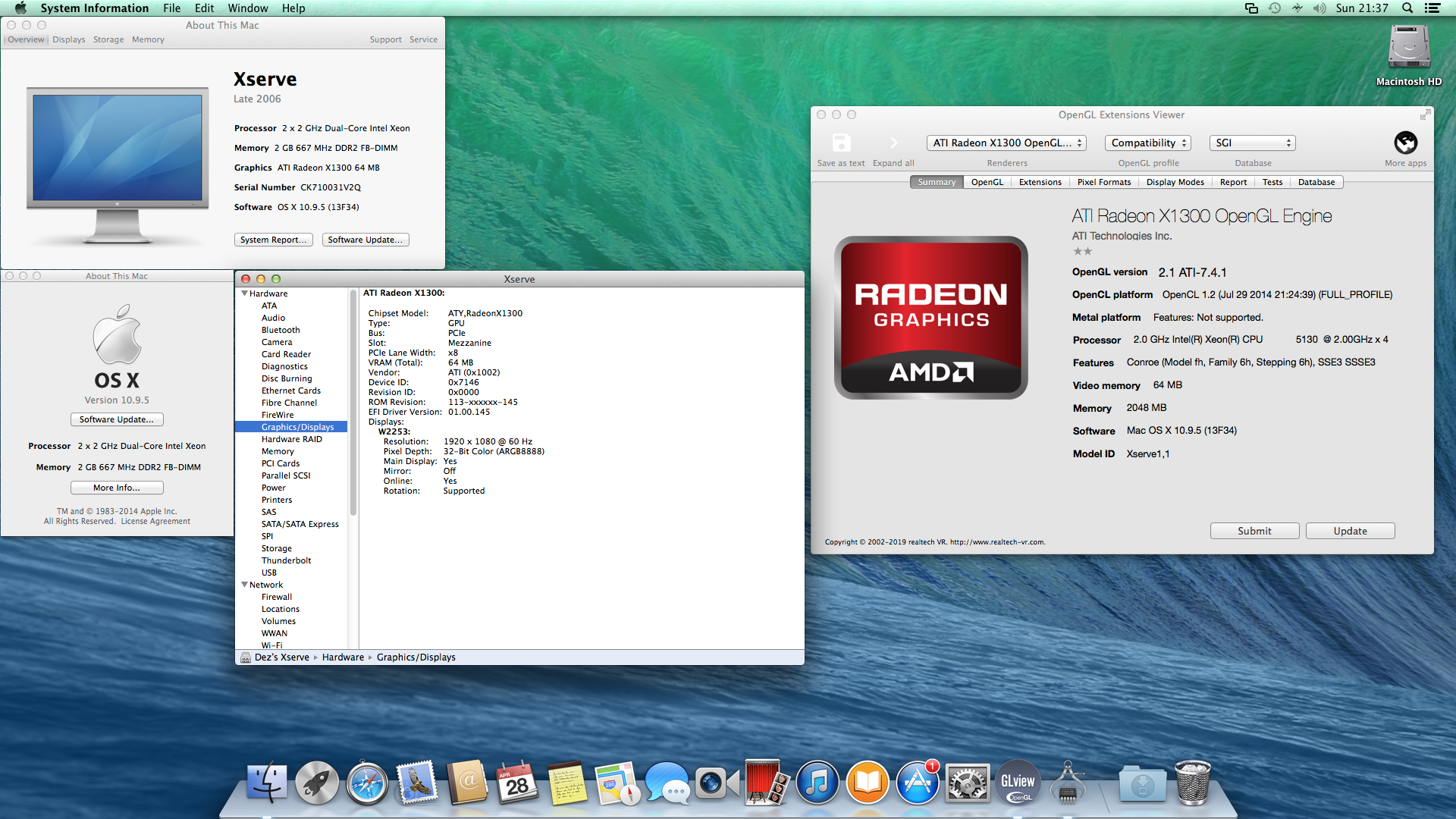The width and height of the screenshot is (1456, 819).
Task: Click sidebar scrollbar in Xserve window
Action: click(353, 402)
